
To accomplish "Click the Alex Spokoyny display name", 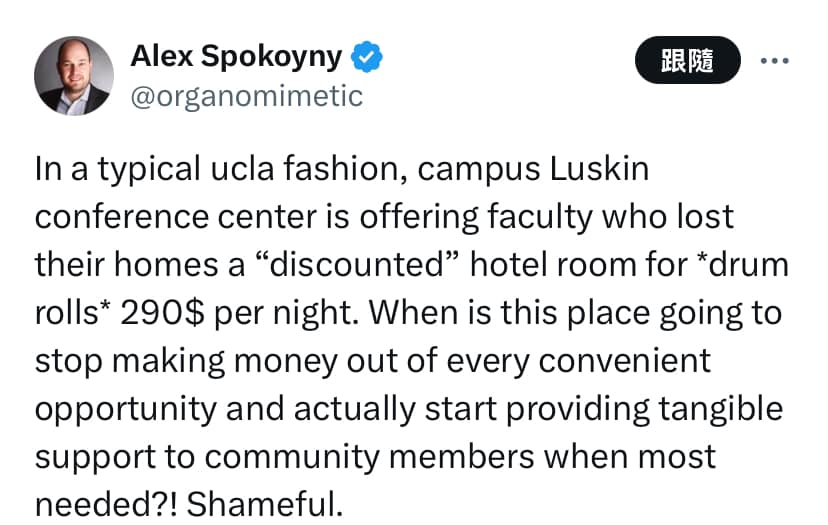I will pos(236,58).
